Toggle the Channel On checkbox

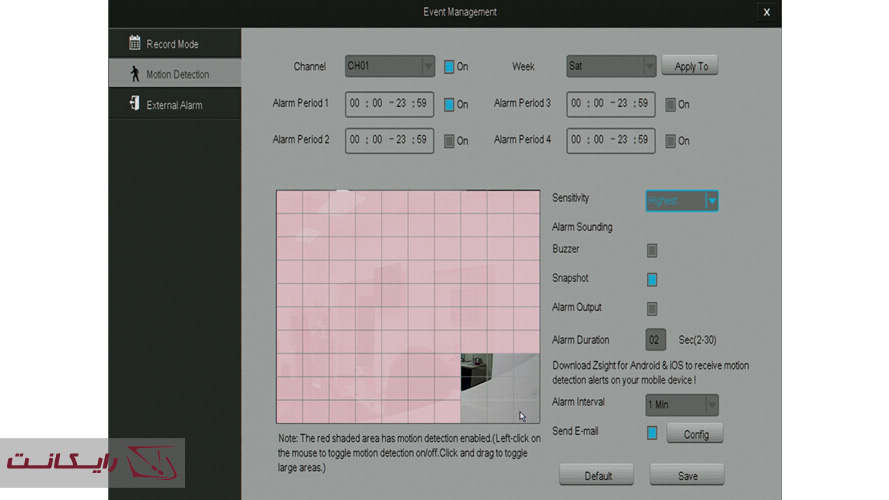449,67
